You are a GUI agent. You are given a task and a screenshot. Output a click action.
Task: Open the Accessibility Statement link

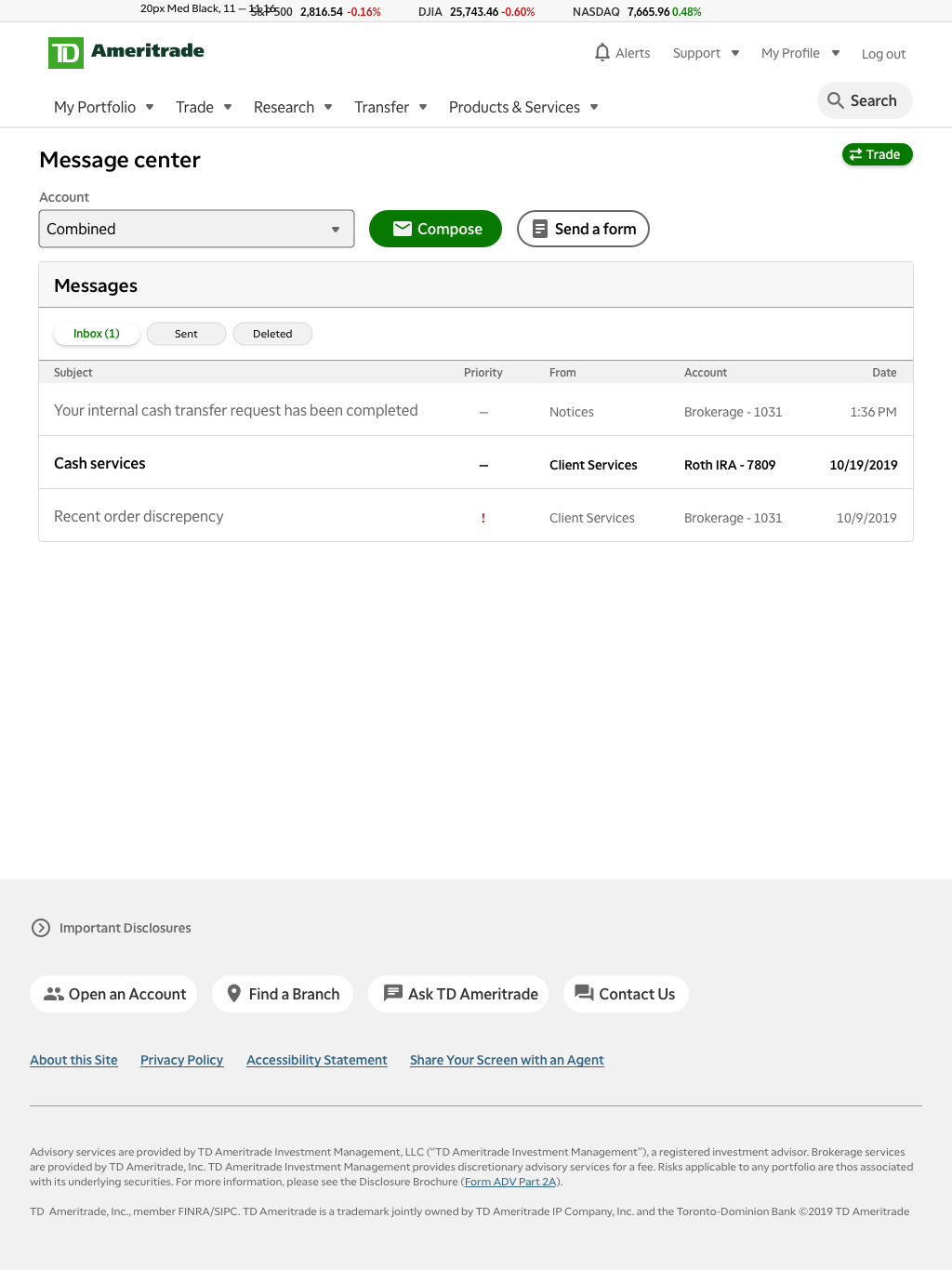tap(317, 1060)
